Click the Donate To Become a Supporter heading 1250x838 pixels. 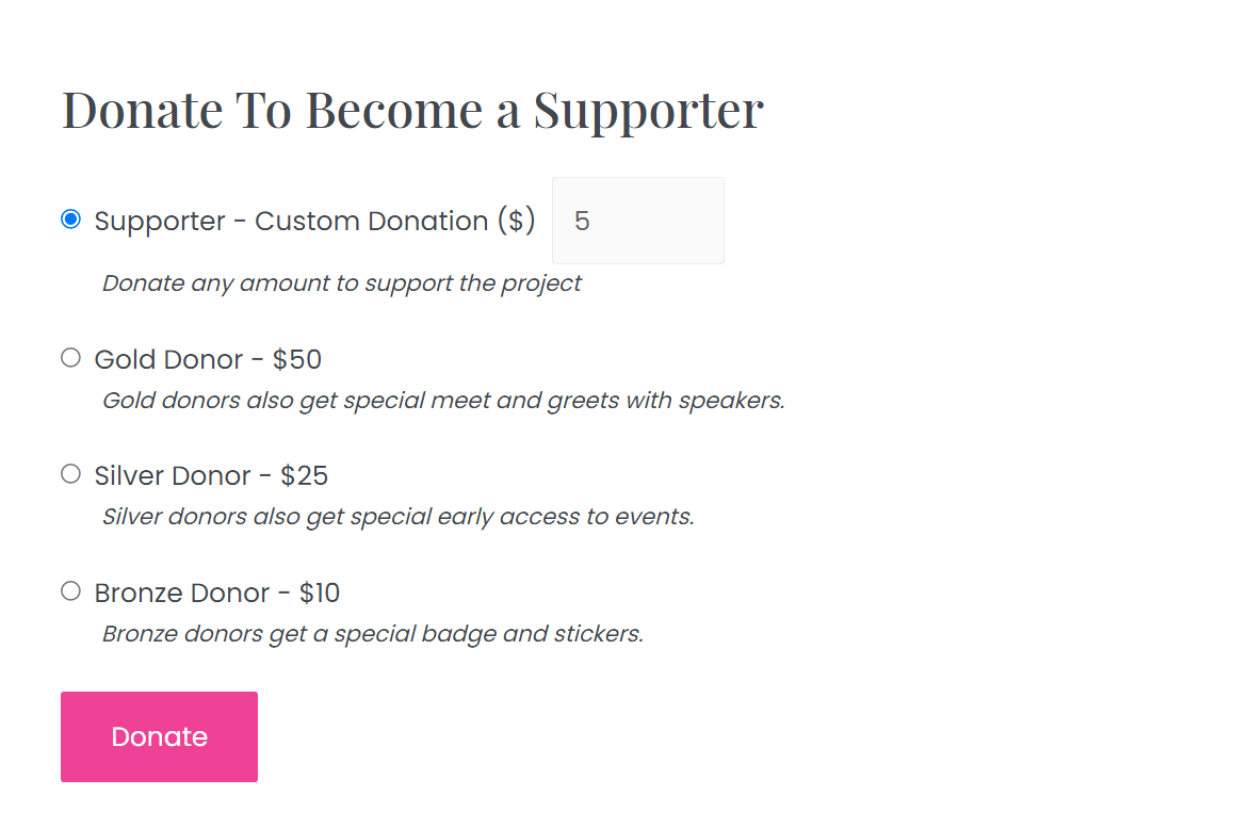click(412, 110)
